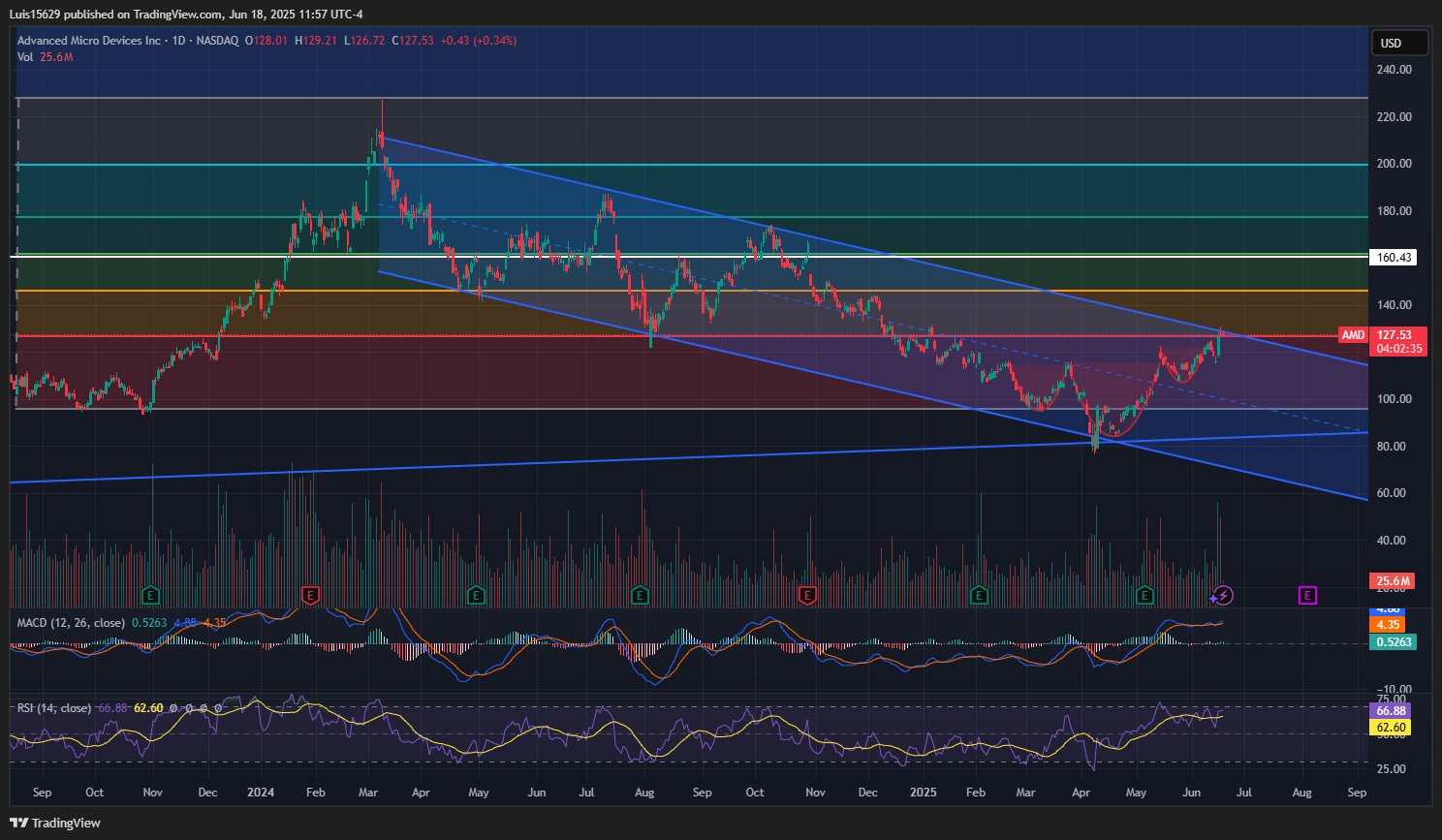The image size is (1442, 840).
Task: Click the Vol indicator legend label
Action: pos(25,57)
